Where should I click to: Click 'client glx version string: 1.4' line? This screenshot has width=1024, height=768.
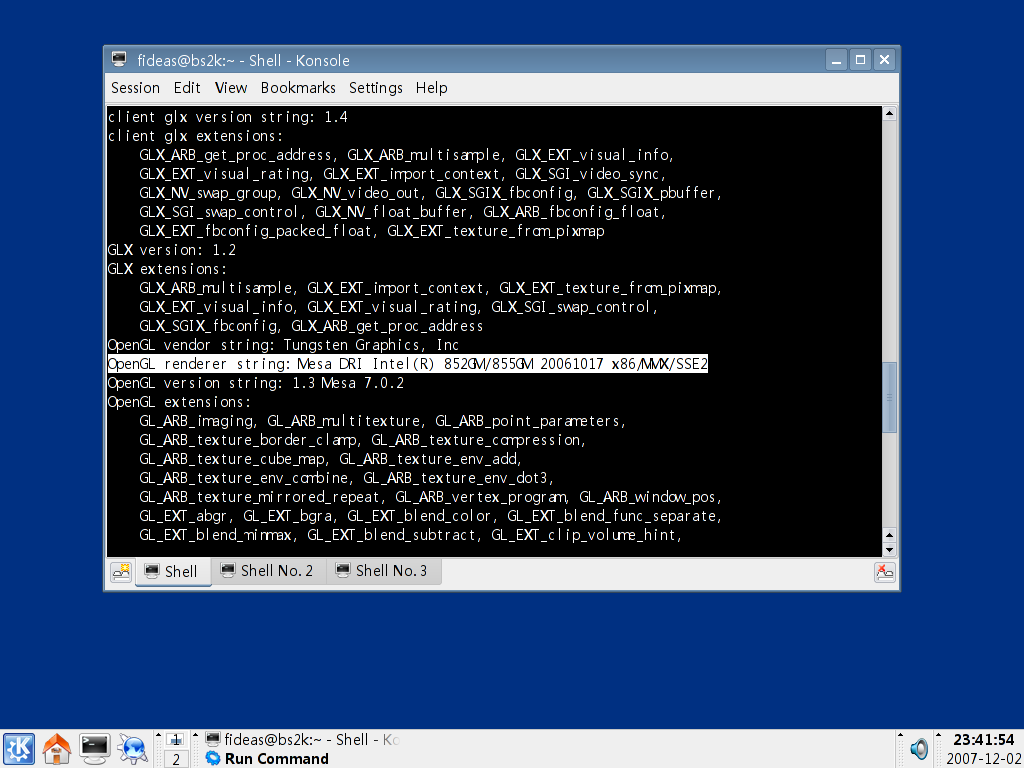click(227, 117)
